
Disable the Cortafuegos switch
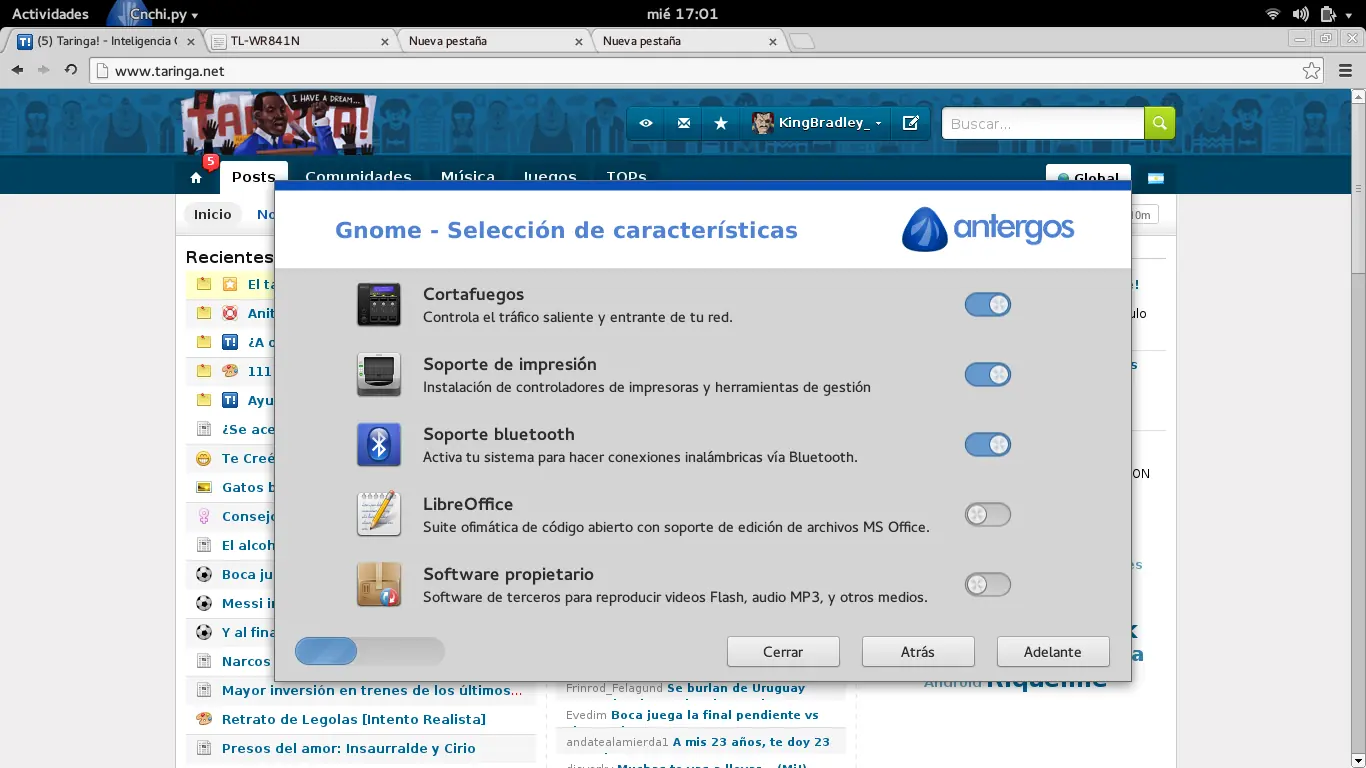pyautogui.click(x=988, y=304)
